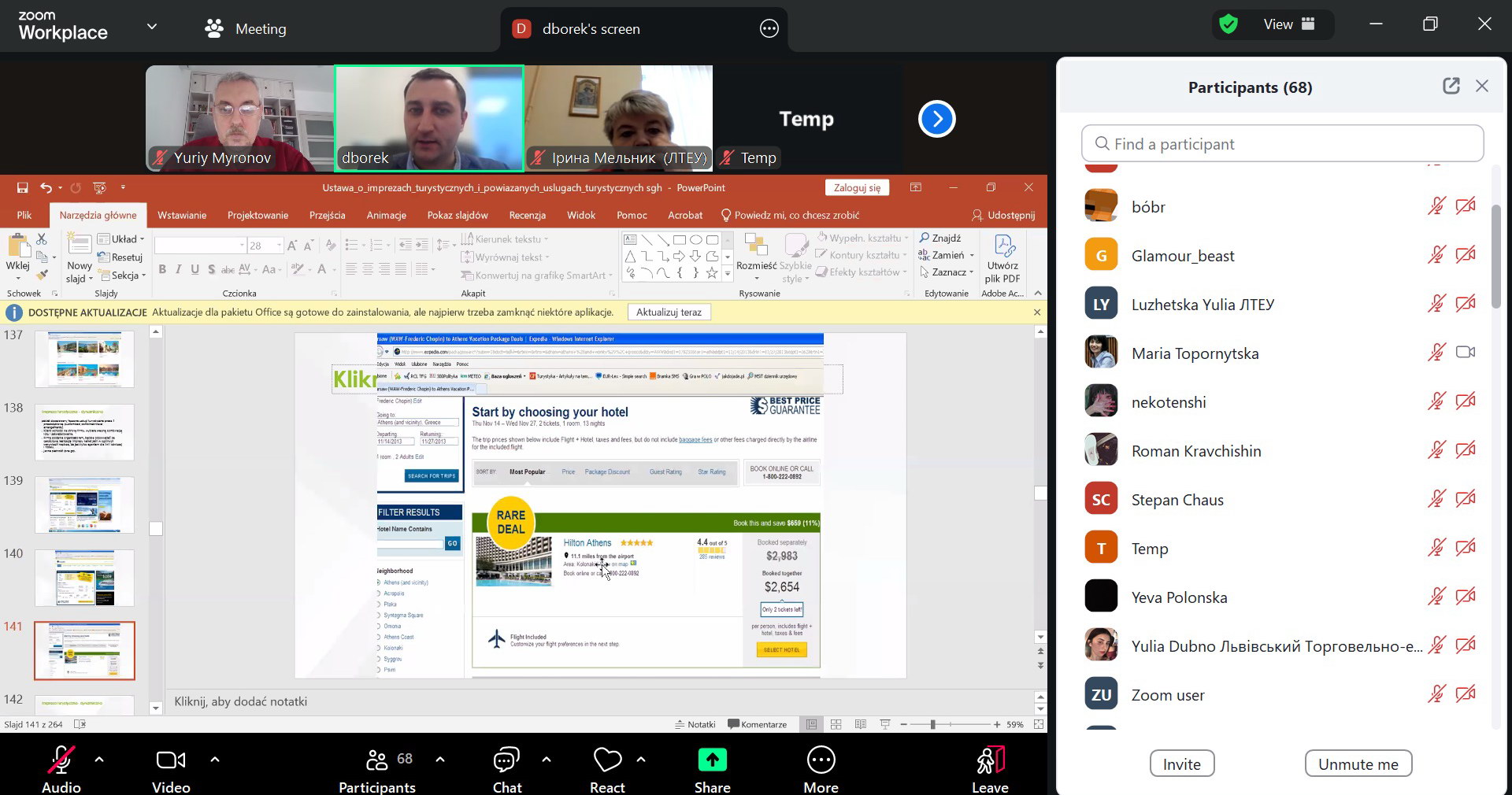Click the Unmute me button
Screen dimensions: 1512x795
pyautogui.click(x=1358, y=764)
